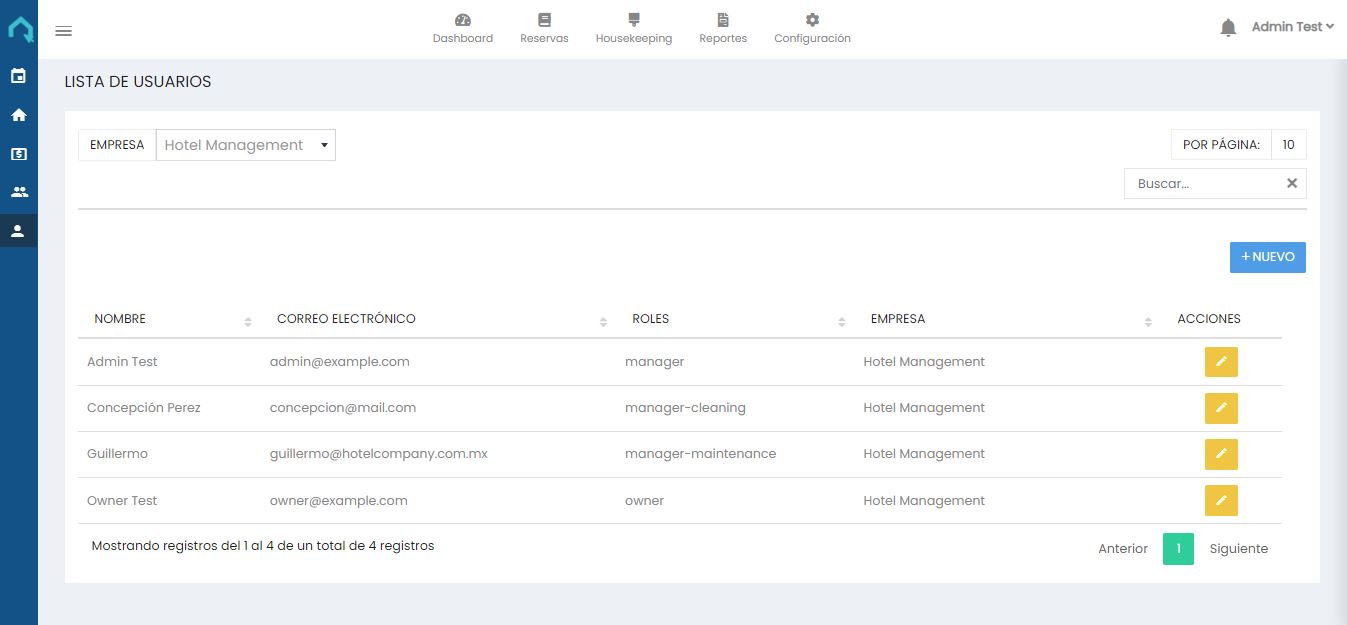The height and width of the screenshot is (625, 1347).
Task: Edit Admin Test using the pencil icon
Action: pos(1221,361)
